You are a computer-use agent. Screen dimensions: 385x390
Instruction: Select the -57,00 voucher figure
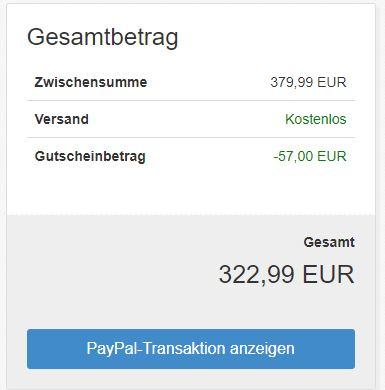[293, 156]
